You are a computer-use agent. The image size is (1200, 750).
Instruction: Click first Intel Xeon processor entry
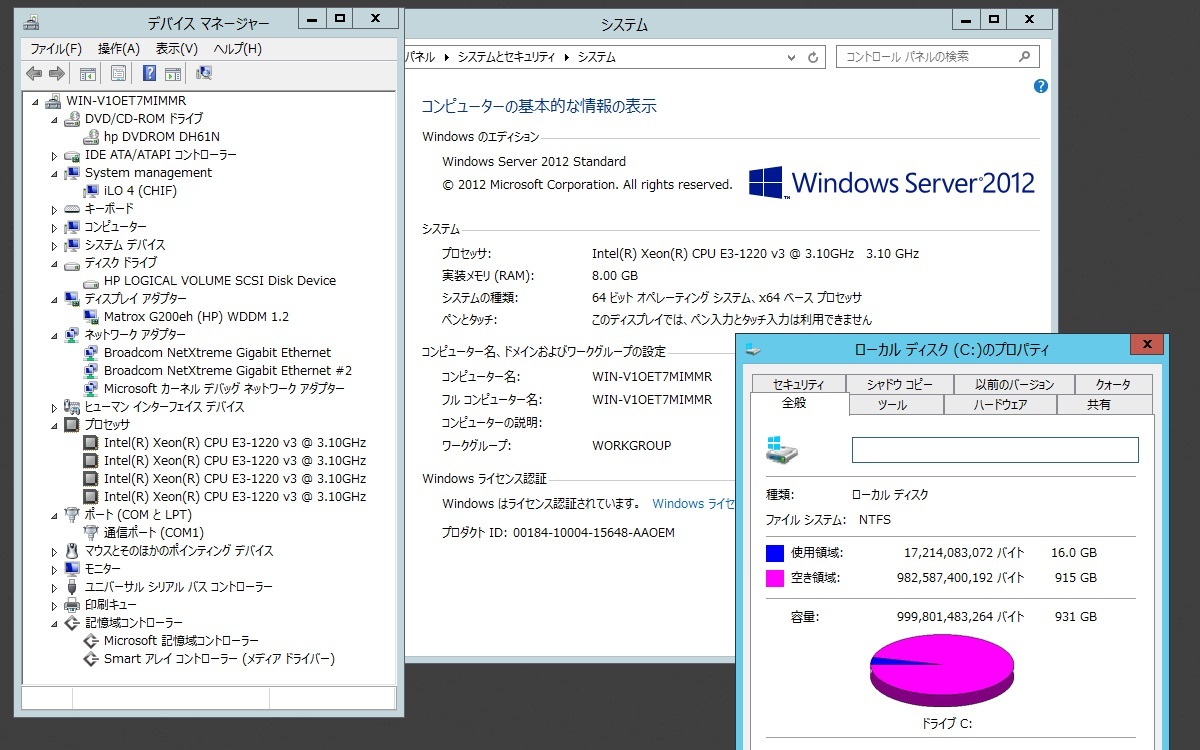pyautogui.click(x=235, y=443)
